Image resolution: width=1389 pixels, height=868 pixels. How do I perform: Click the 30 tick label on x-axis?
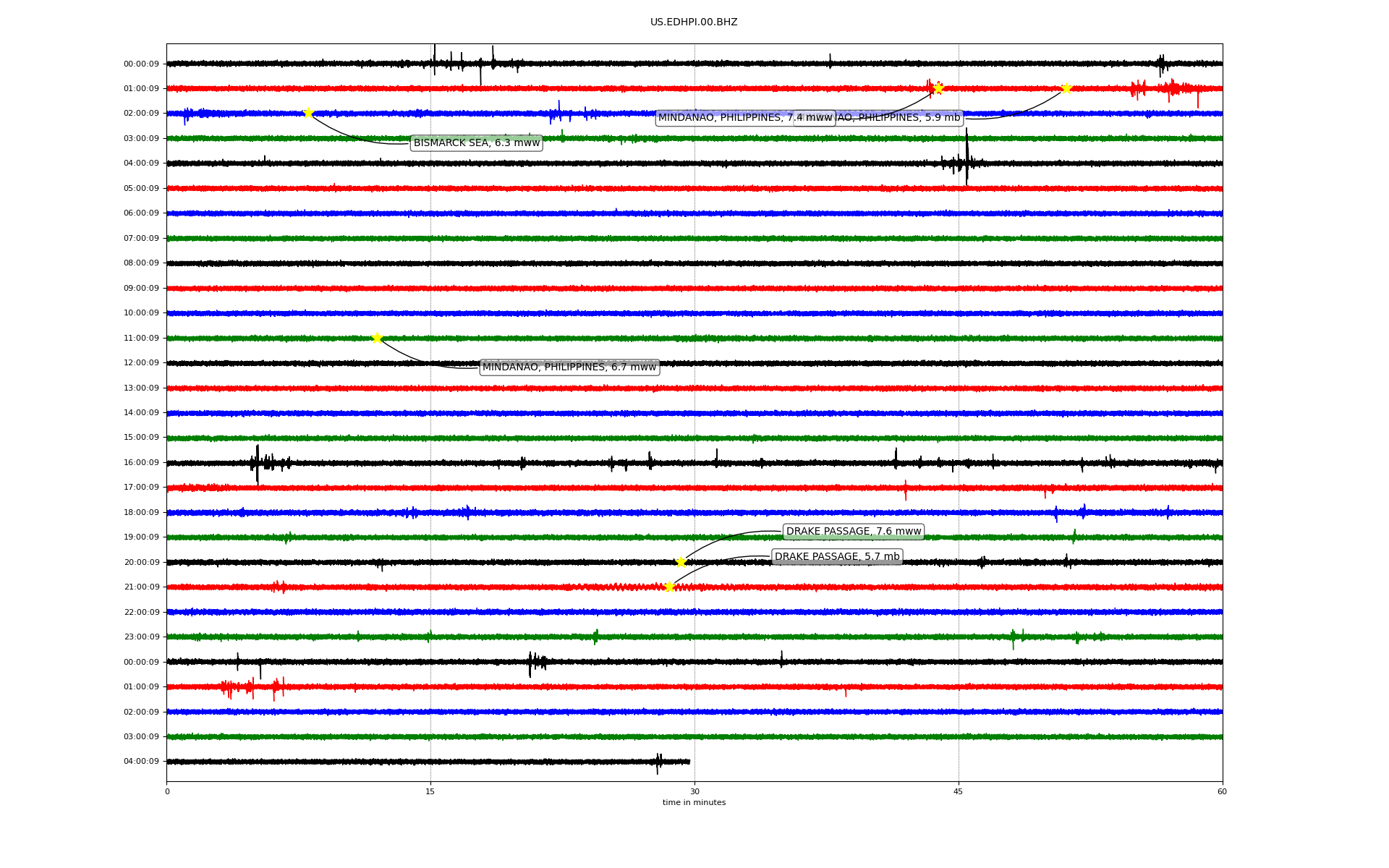pos(694,791)
